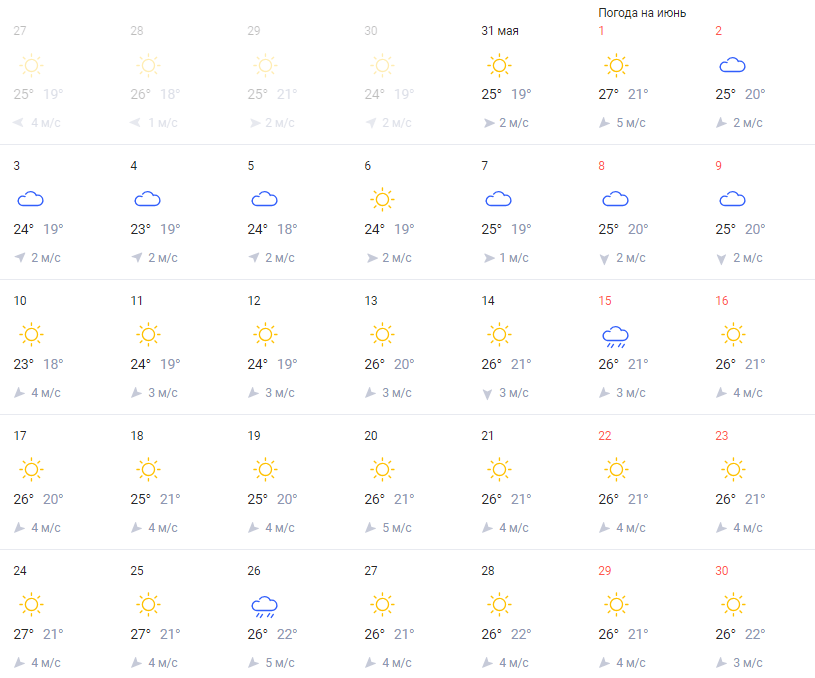This screenshot has height=678, width=815.
Task: Click the sun icon for June 30
Action: click(x=733, y=604)
